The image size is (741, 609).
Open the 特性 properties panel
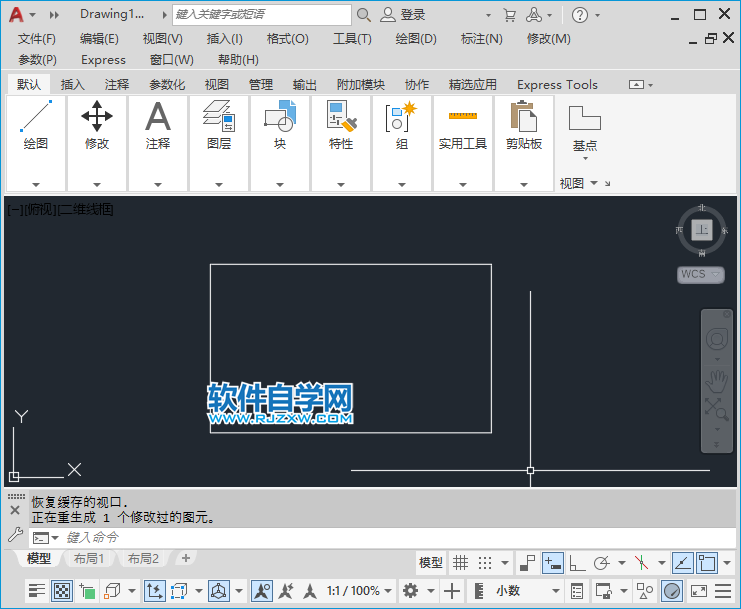(x=341, y=125)
